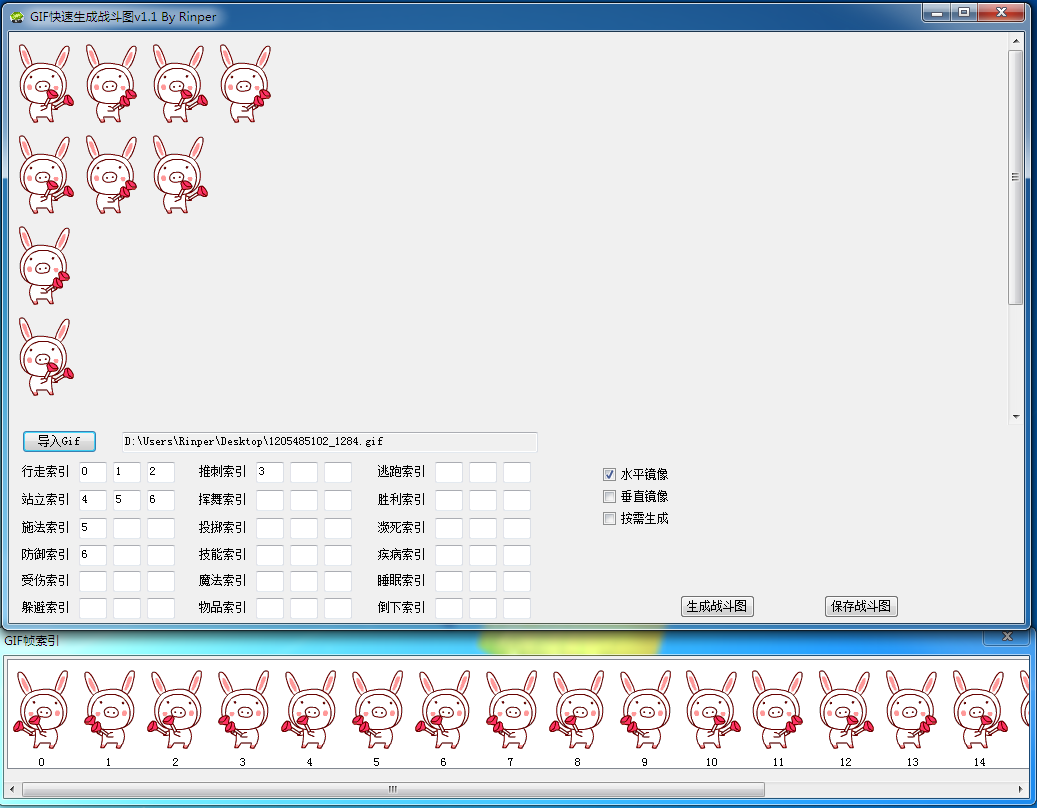The image size is (1037, 808).
Task: Click the app icon in the title bar
Action: coord(17,17)
